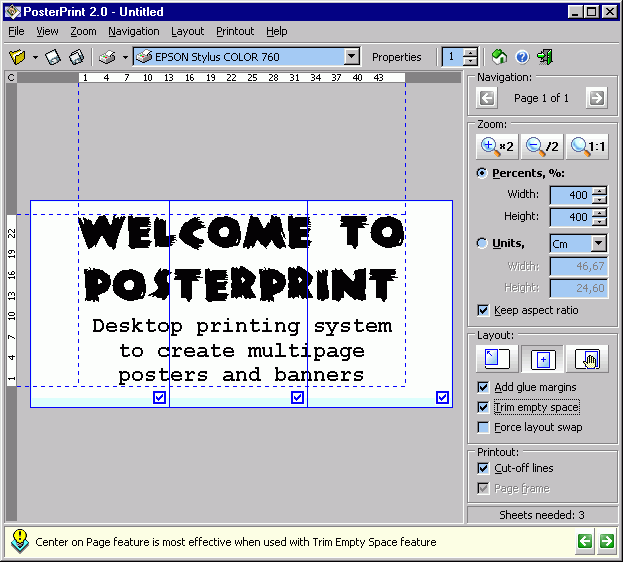The height and width of the screenshot is (562, 623).
Task: Click the percent Height field
Action: point(571,217)
